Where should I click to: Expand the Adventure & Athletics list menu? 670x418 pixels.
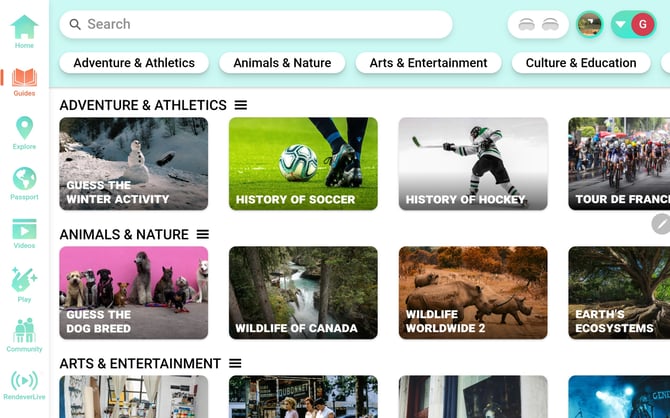coord(241,105)
